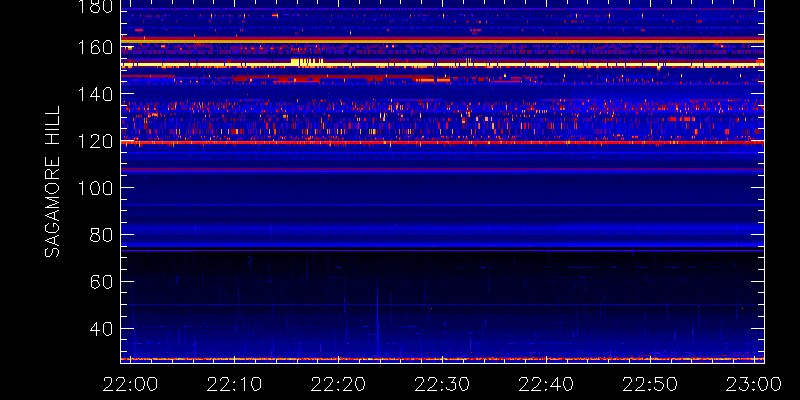Click the 22:00 time axis label

(130, 384)
